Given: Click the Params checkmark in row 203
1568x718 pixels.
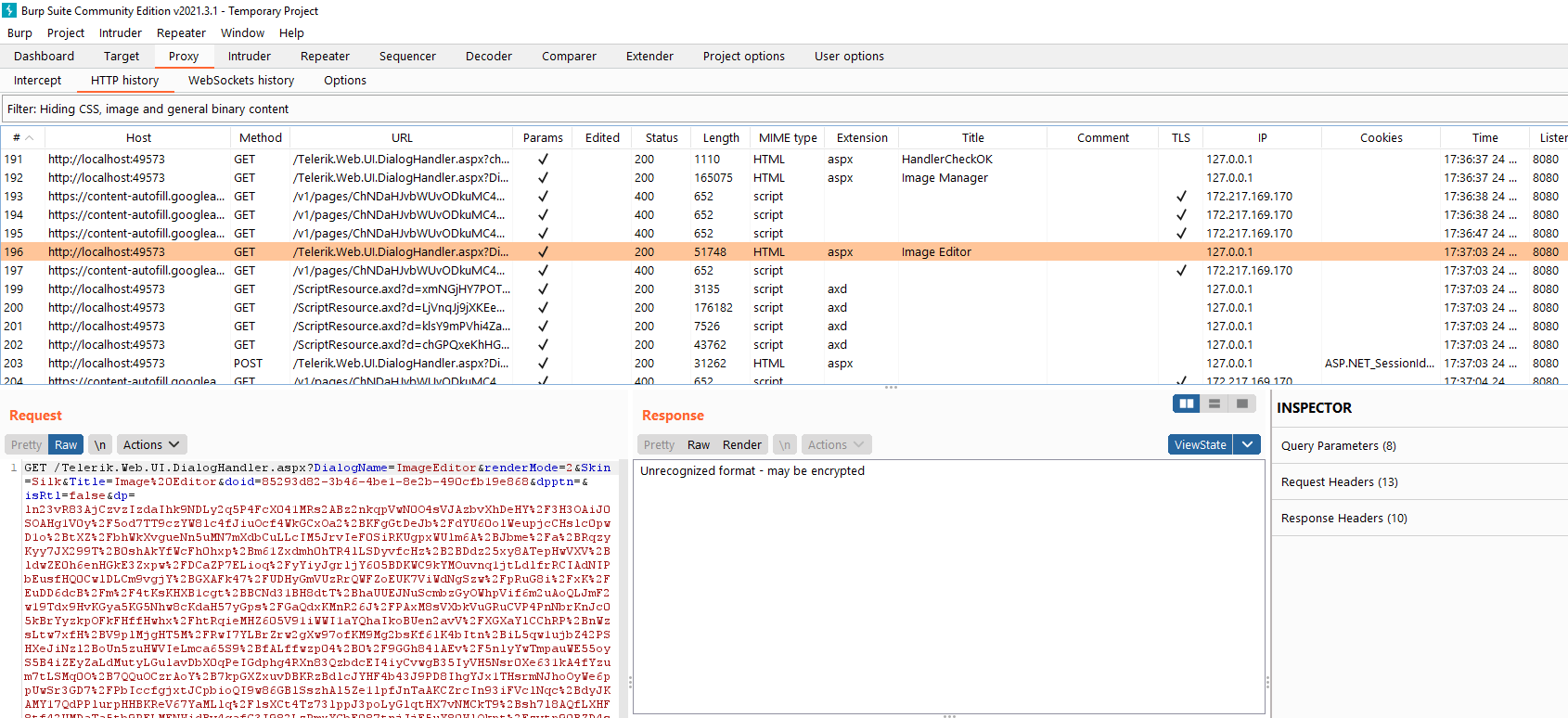Looking at the screenshot, I should point(543,364).
